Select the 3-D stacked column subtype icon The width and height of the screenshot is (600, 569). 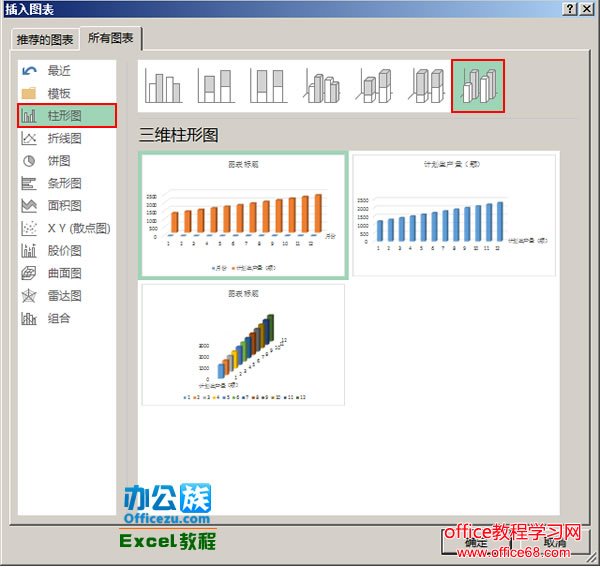point(374,86)
